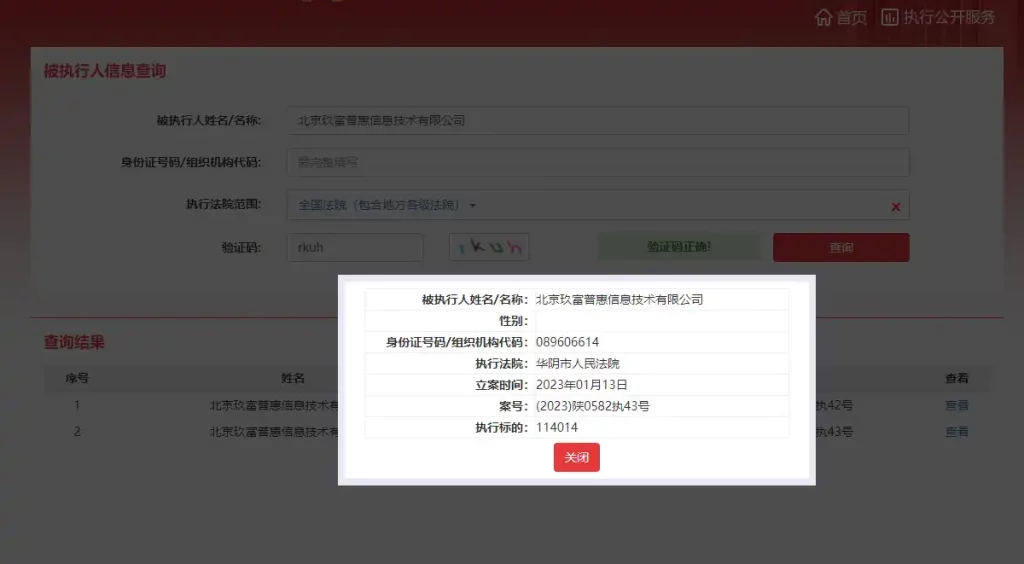The image size is (1024, 564).
Task: Click the small caret arrow after 全国法院
Action: tap(473, 206)
